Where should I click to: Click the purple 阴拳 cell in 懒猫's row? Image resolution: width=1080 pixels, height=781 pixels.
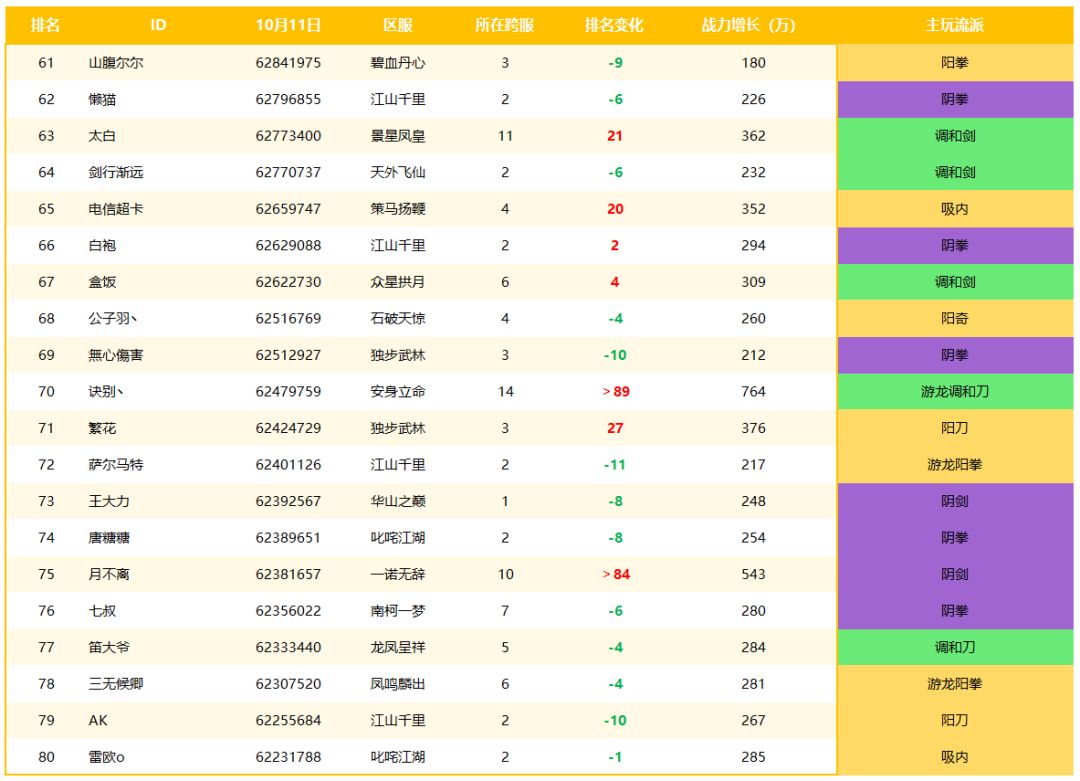point(954,99)
